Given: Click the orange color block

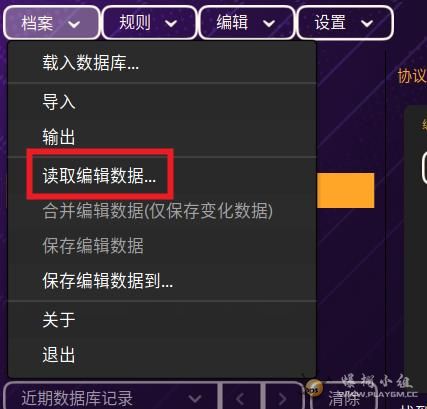Looking at the screenshot, I should click(x=345, y=190).
